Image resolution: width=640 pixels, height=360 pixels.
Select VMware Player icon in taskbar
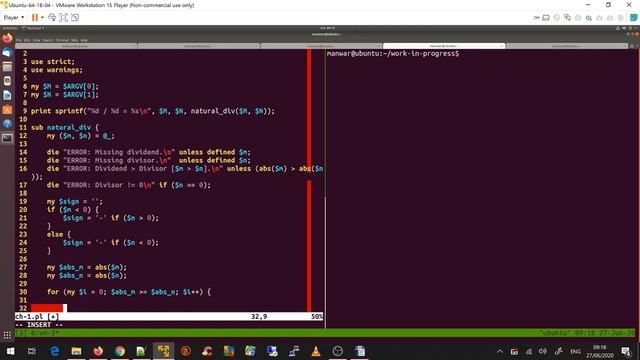tap(163, 351)
